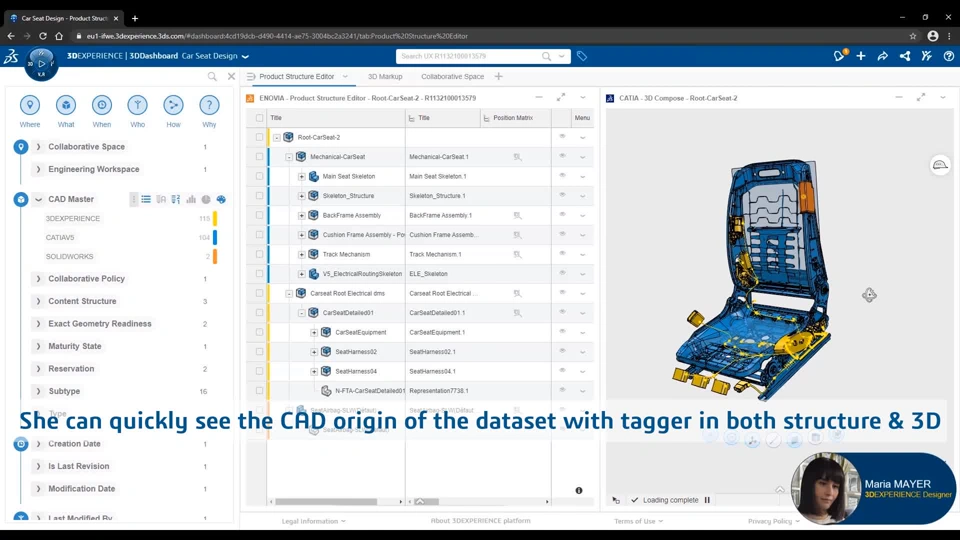Filter by SOLIDWORKS CAD Master tag
This screenshot has width=960, height=540.
click(69, 257)
